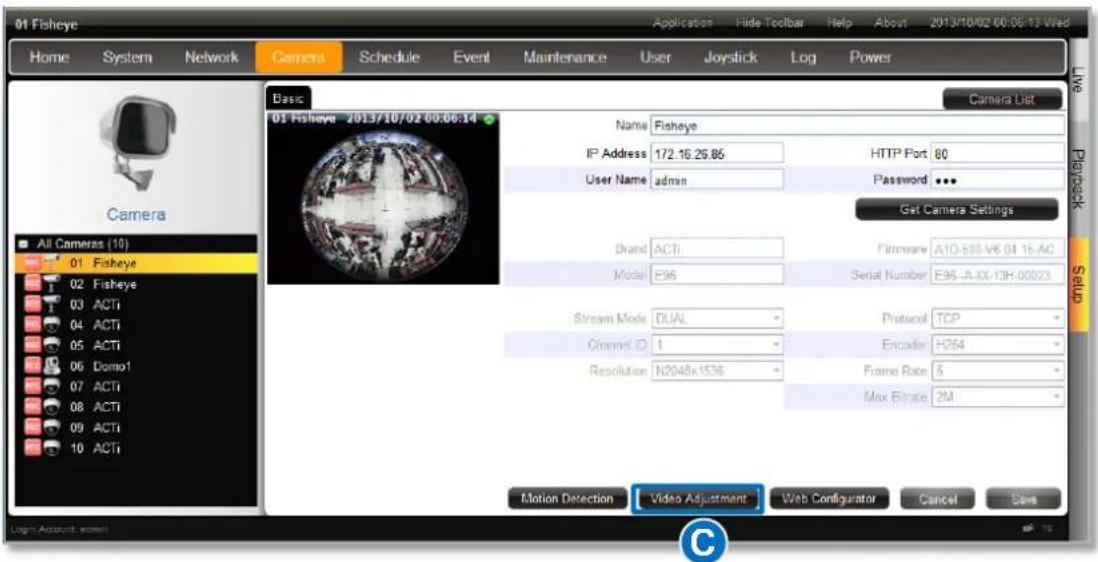Viewport: 1098px width, 562px height.
Task: Open the Protocol dropdown
Action: pyautogui.click(x=997, y=318)
